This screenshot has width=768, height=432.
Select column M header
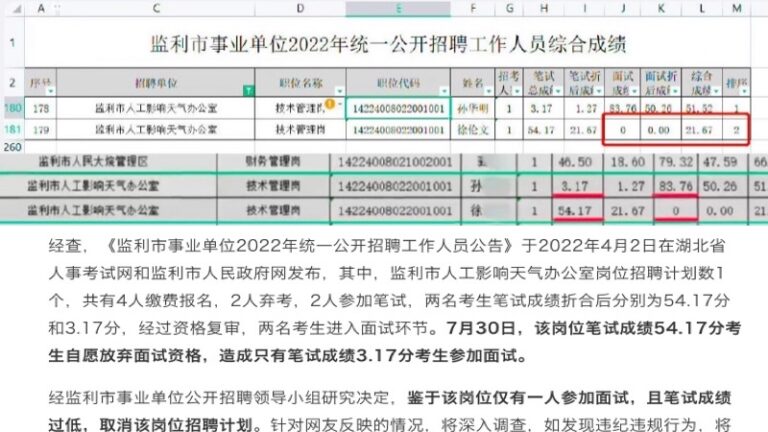click(x=736, y=8)
